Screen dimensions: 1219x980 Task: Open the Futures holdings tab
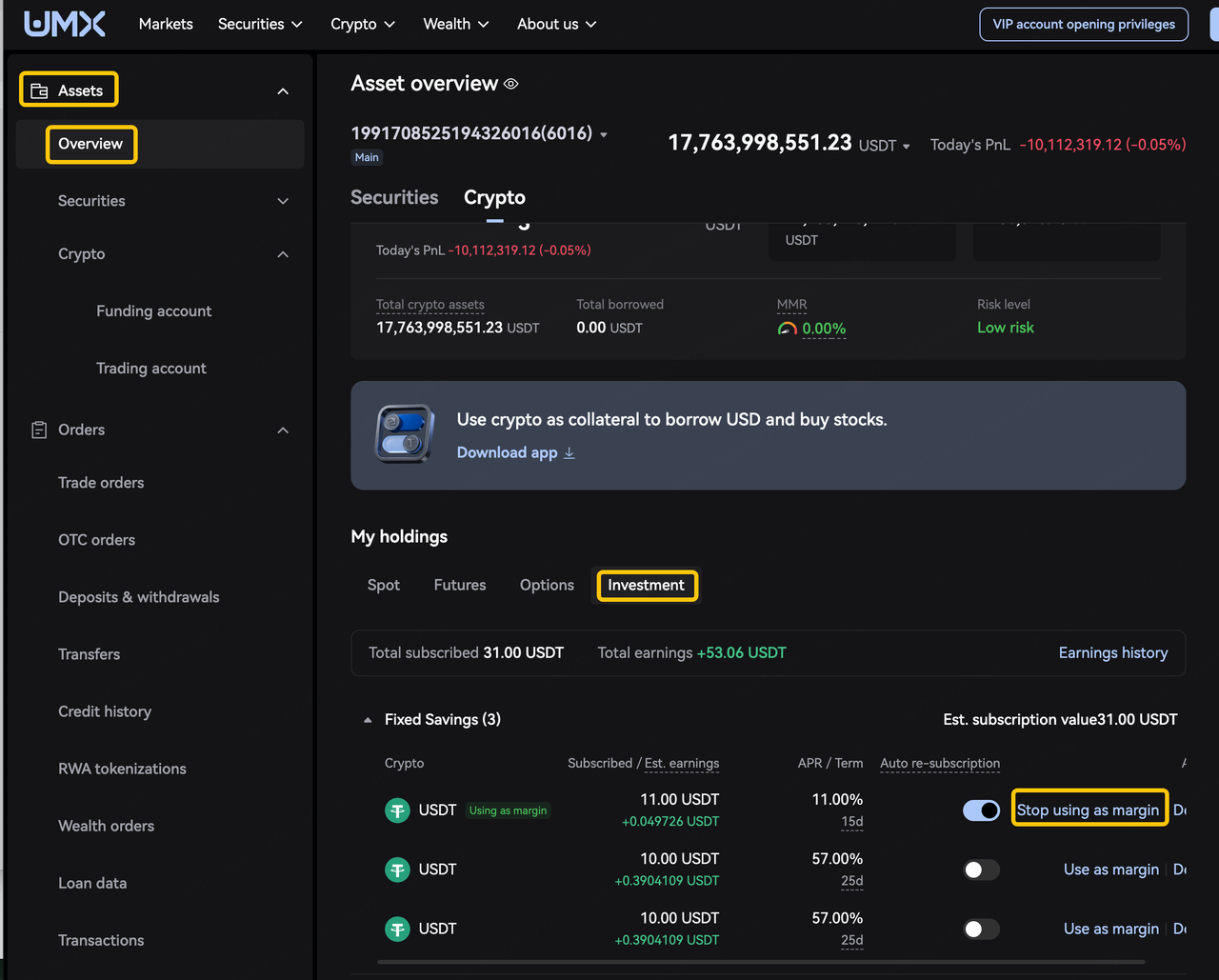tap(460, 585)
